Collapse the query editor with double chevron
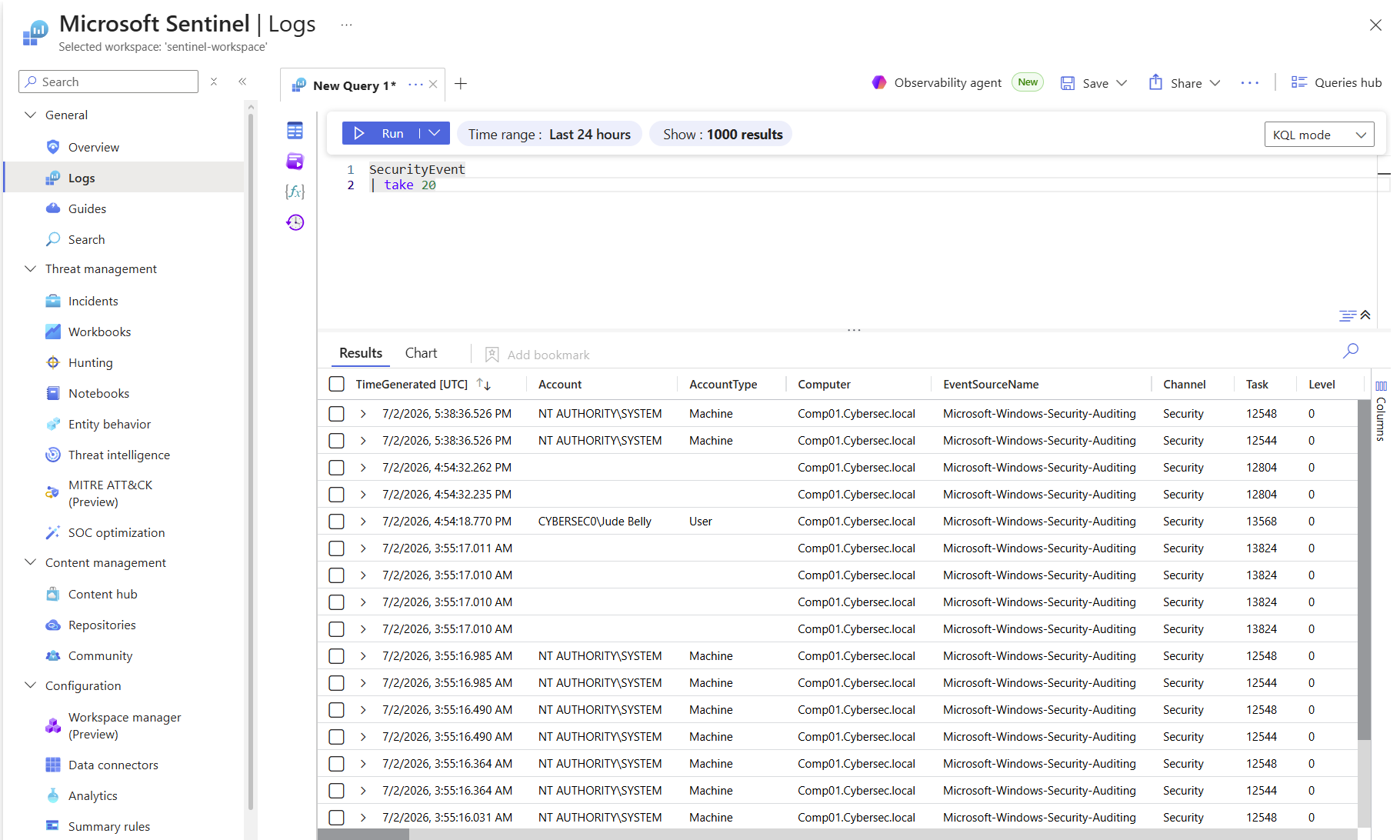The width and height of the screenshot is (1400, 840). click(x=1365, y=315)
